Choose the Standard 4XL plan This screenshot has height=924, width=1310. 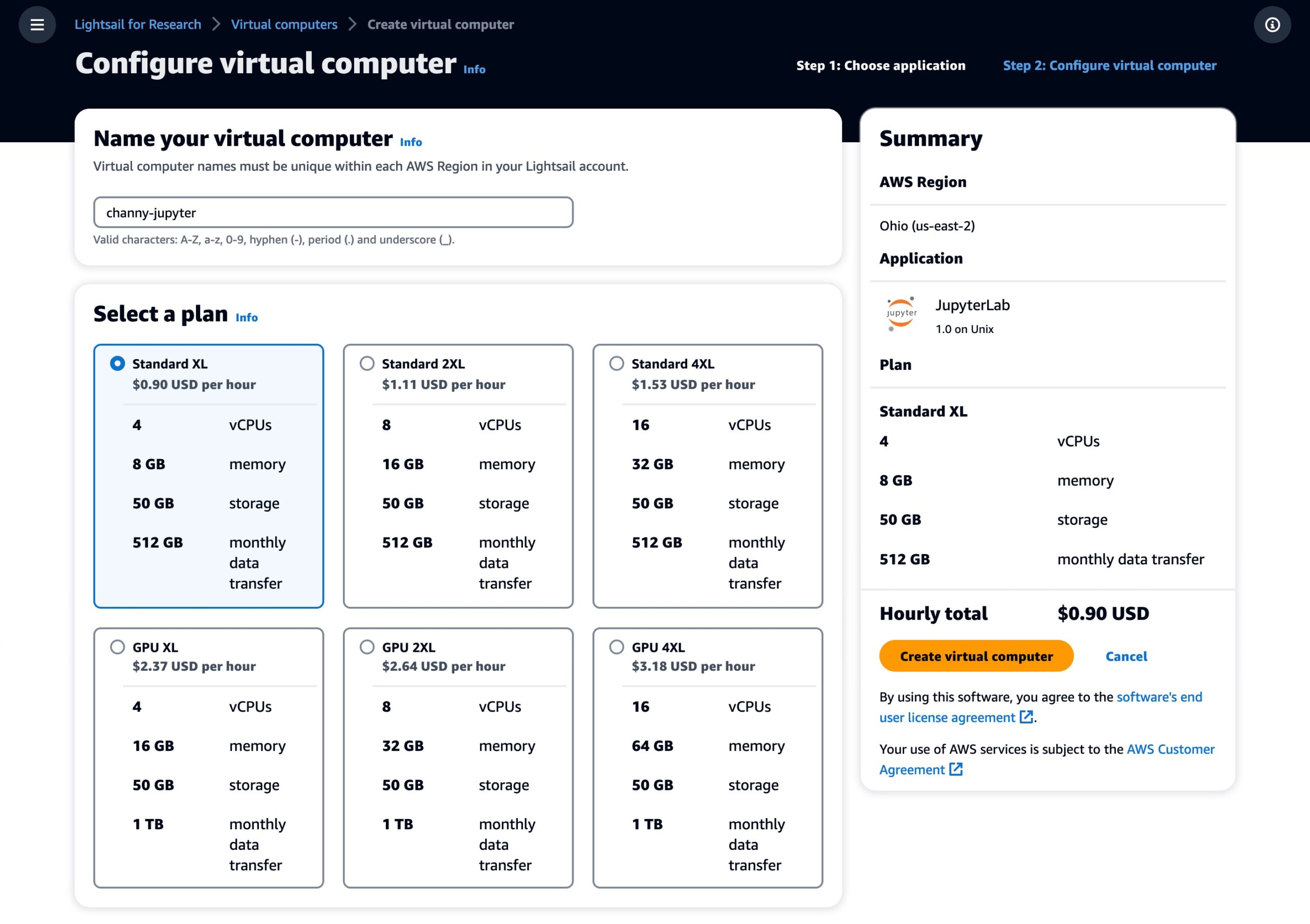616,363
